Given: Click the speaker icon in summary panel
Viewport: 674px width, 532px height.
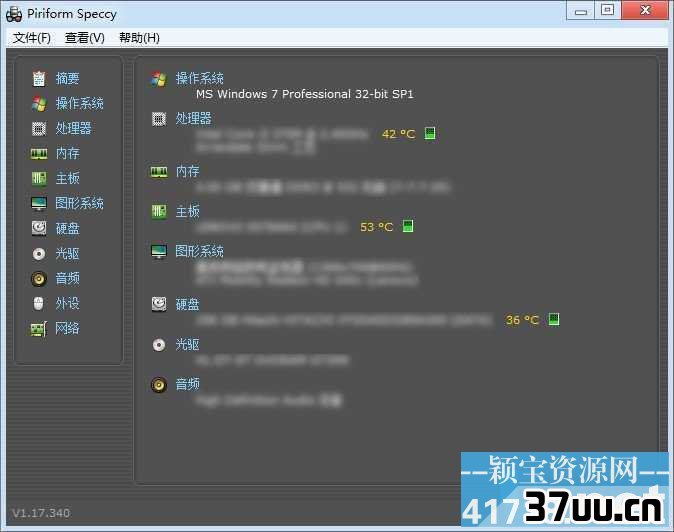Looking at the screenshot, I should 159,385.
